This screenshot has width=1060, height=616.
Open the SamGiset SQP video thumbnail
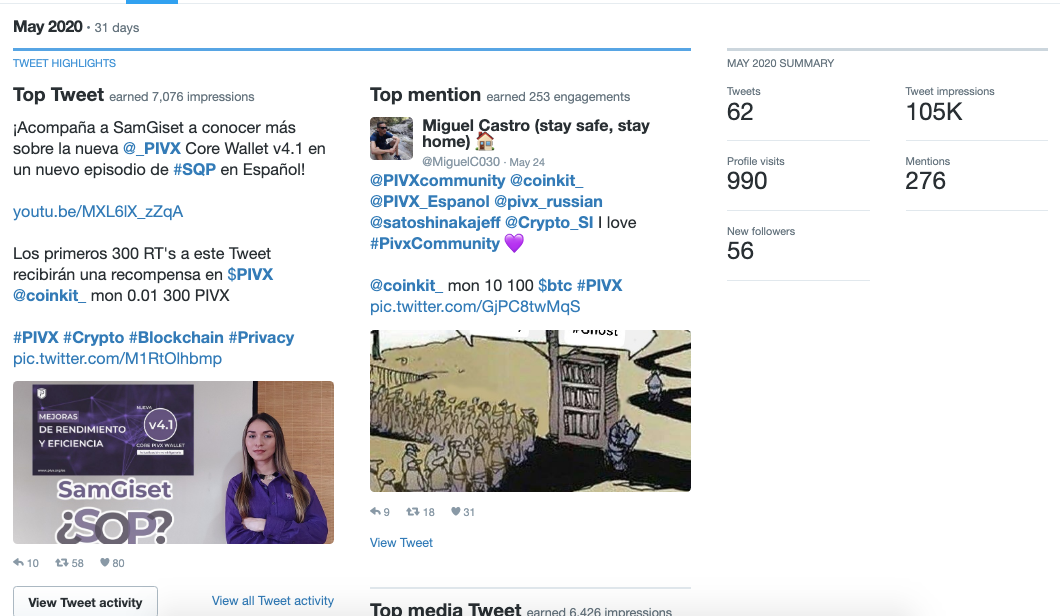click(x=173, y=463)
